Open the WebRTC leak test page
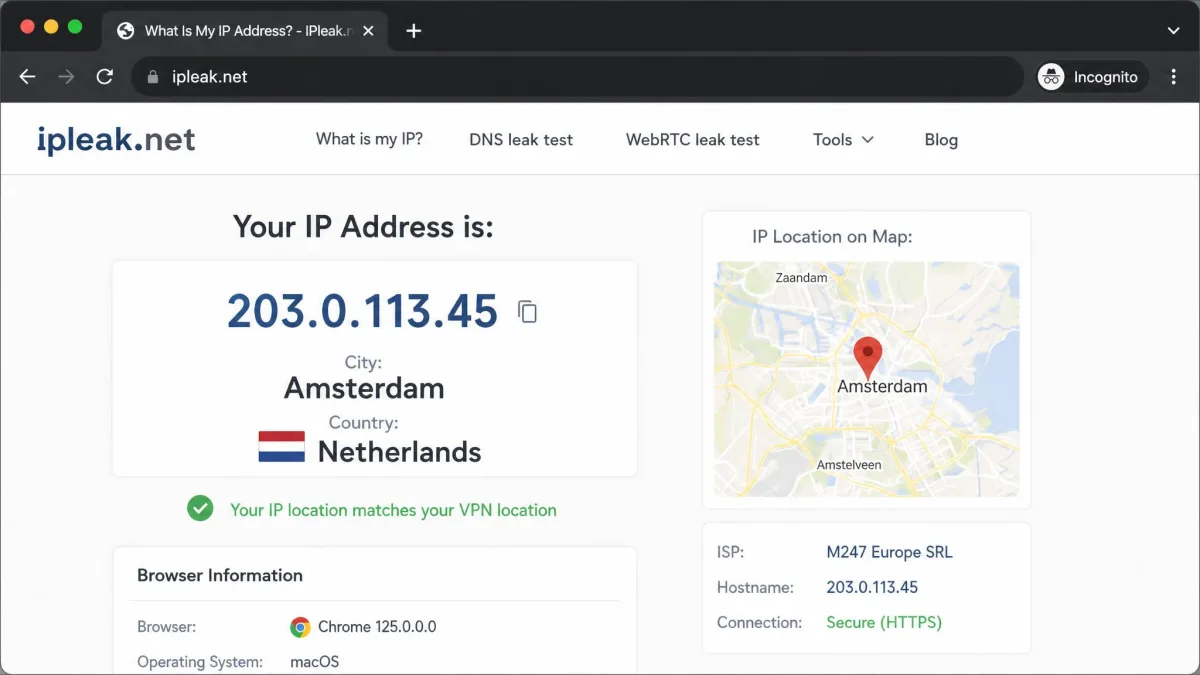 coord(693,140)
